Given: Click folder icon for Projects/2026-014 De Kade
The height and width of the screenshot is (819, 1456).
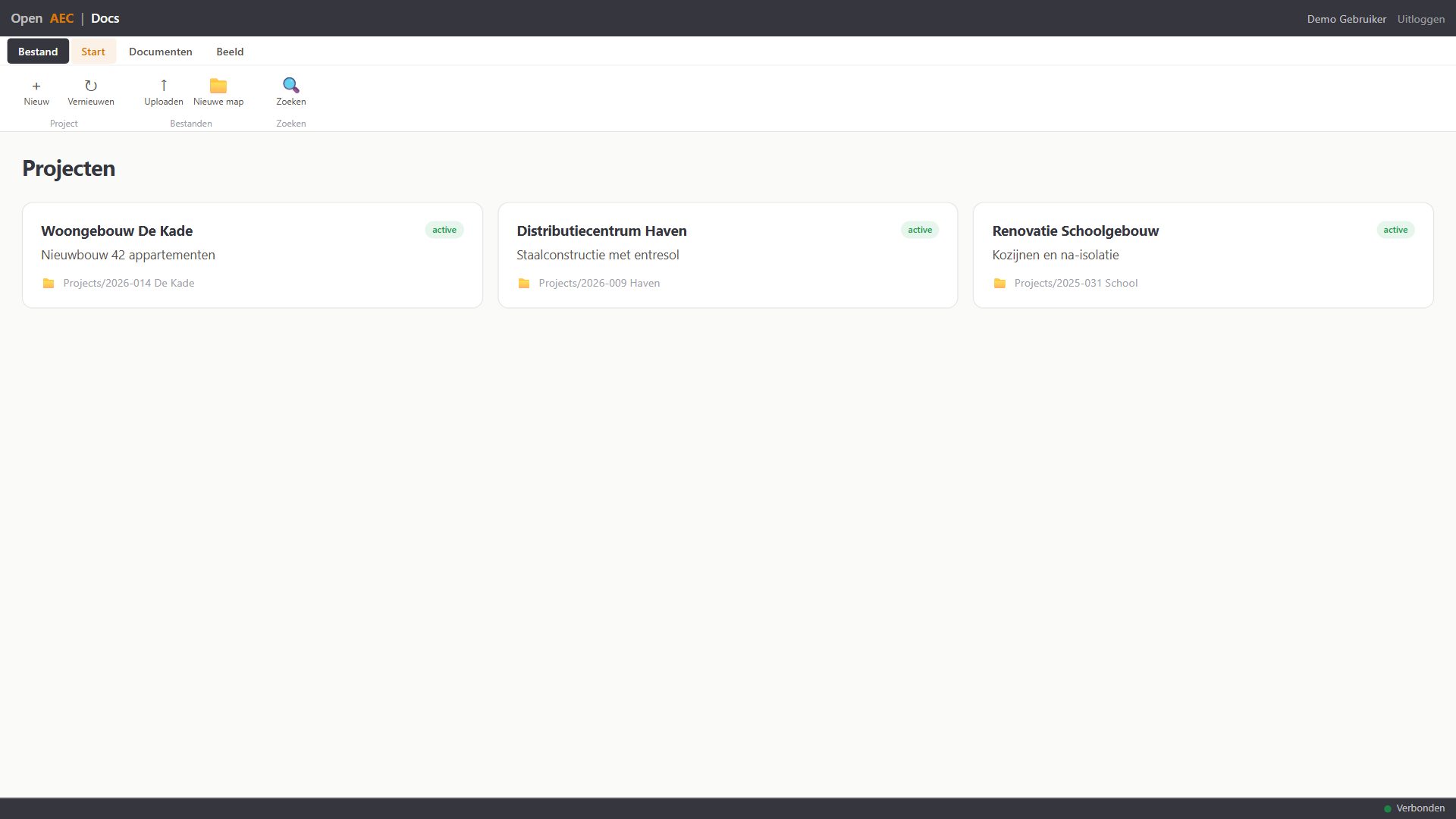Looking at the screenshot, I should 49,283.
